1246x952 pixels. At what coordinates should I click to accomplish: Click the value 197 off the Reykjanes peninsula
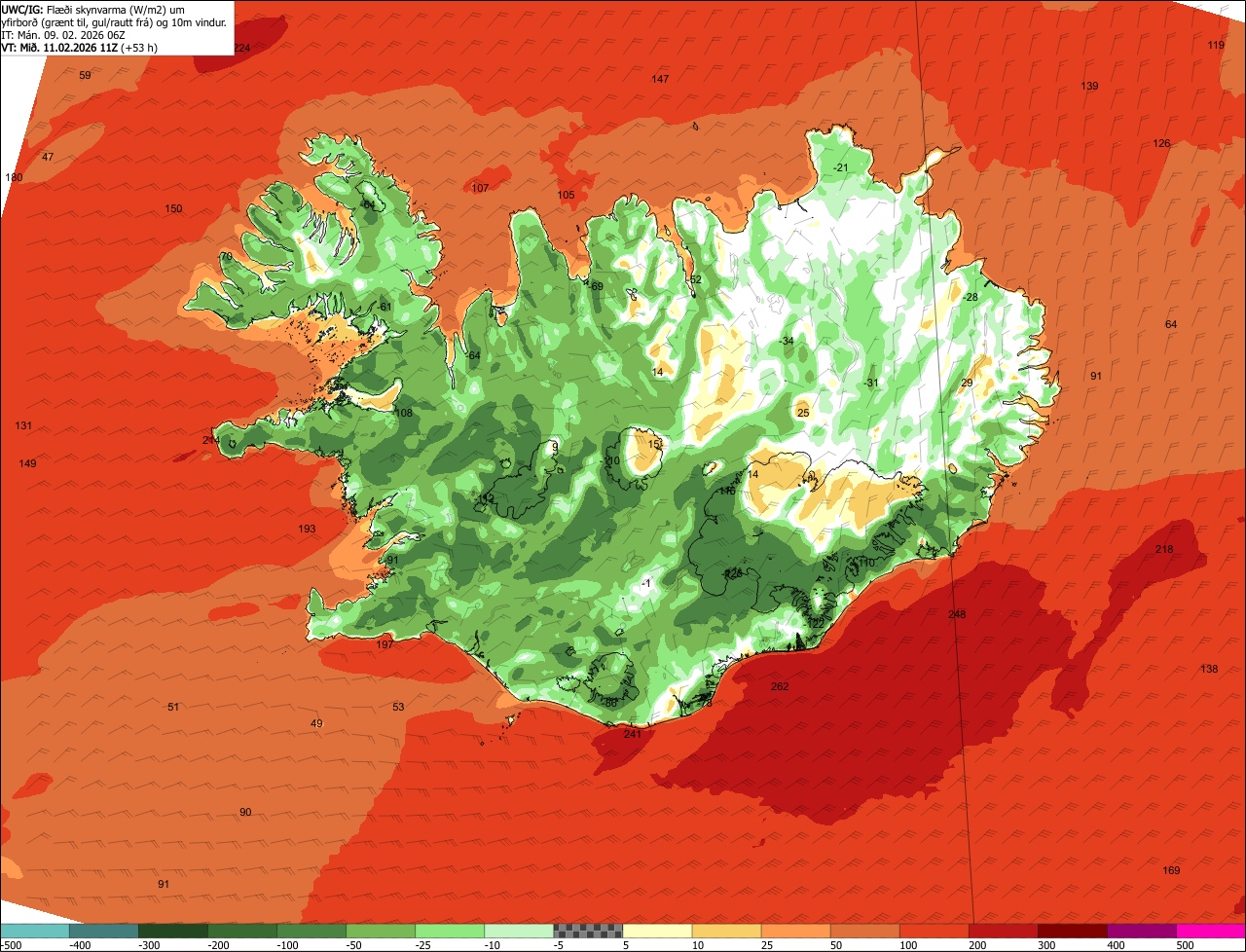tap(385, 644)
